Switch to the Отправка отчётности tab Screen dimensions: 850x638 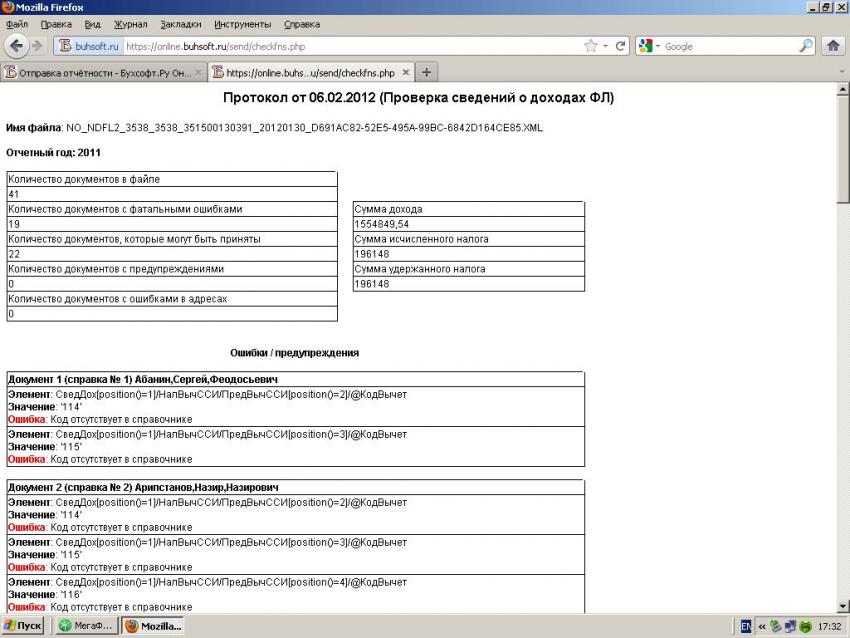tap(98, 72)
